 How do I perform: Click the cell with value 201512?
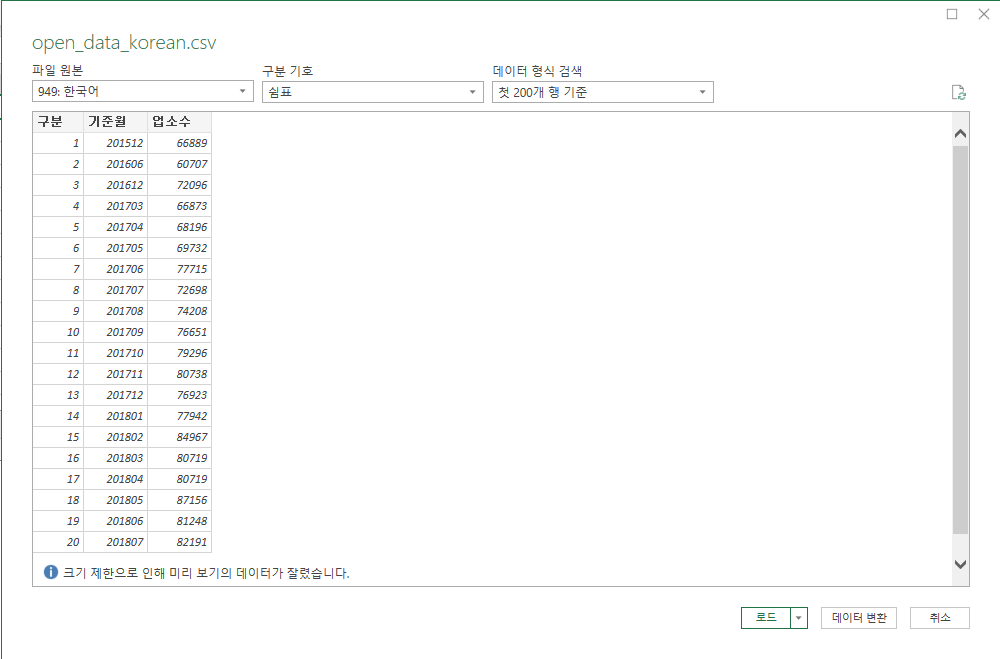pyautogui.click(x=115, y=143)
